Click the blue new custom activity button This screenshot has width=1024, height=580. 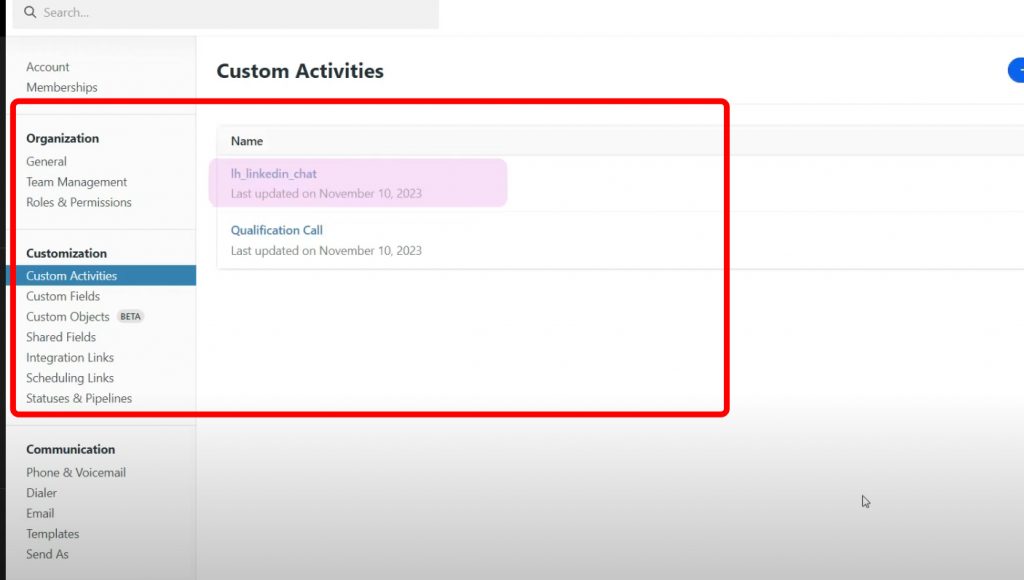[1017, 70]
